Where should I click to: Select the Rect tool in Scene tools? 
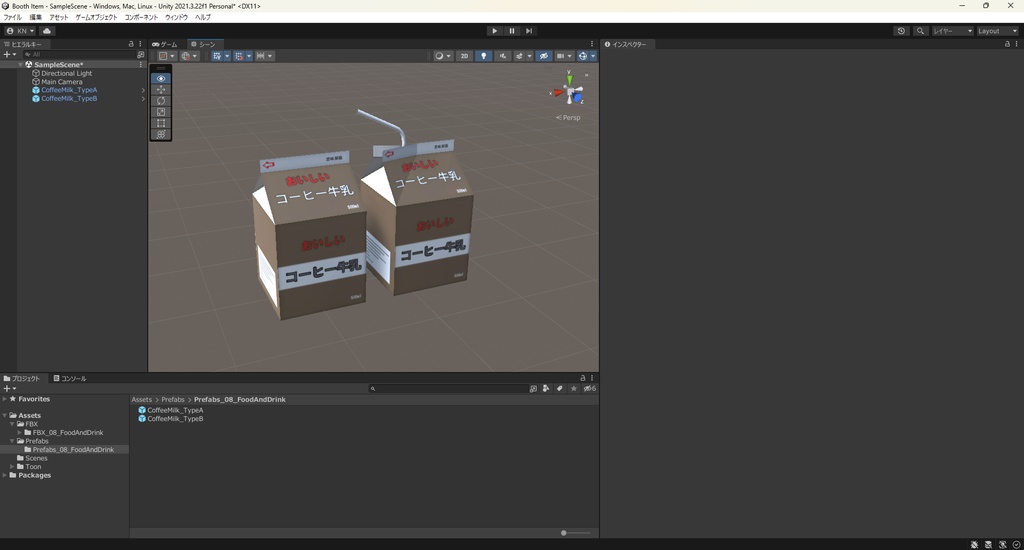(161, 123)
